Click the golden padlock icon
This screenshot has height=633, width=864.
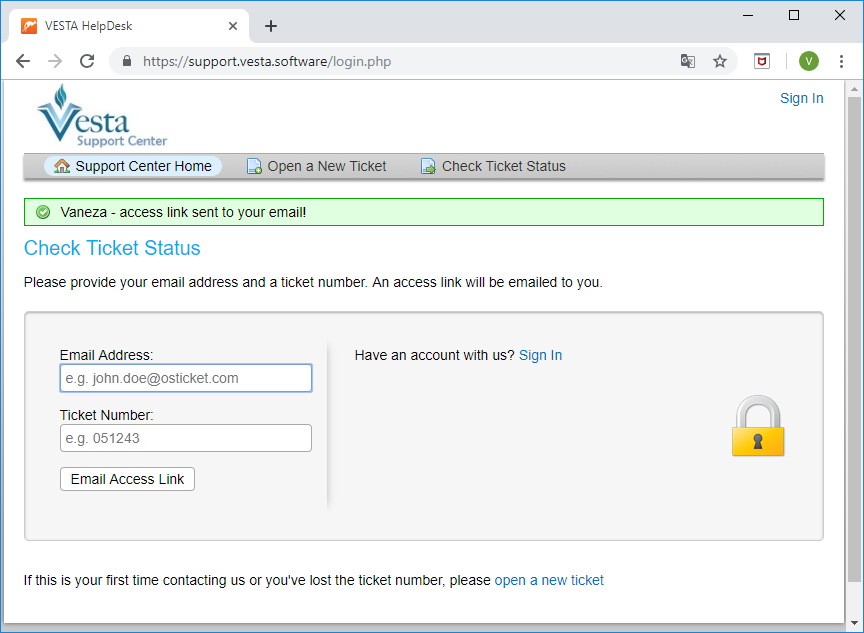coord(757,427)
